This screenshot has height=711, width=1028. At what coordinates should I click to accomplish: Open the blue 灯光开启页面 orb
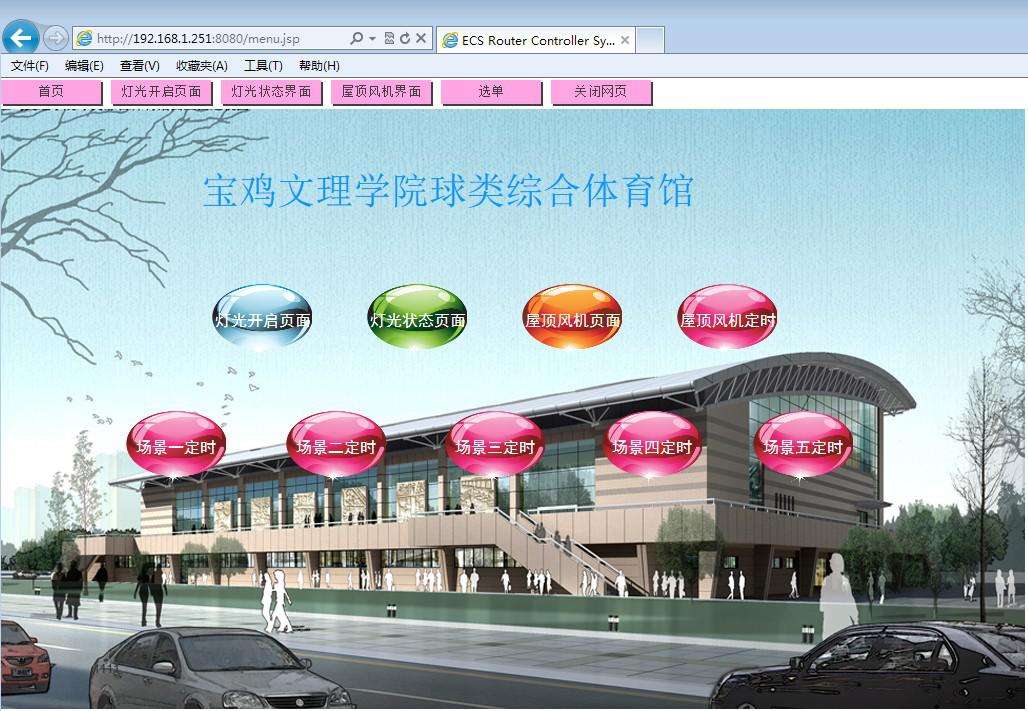[262, 319]
